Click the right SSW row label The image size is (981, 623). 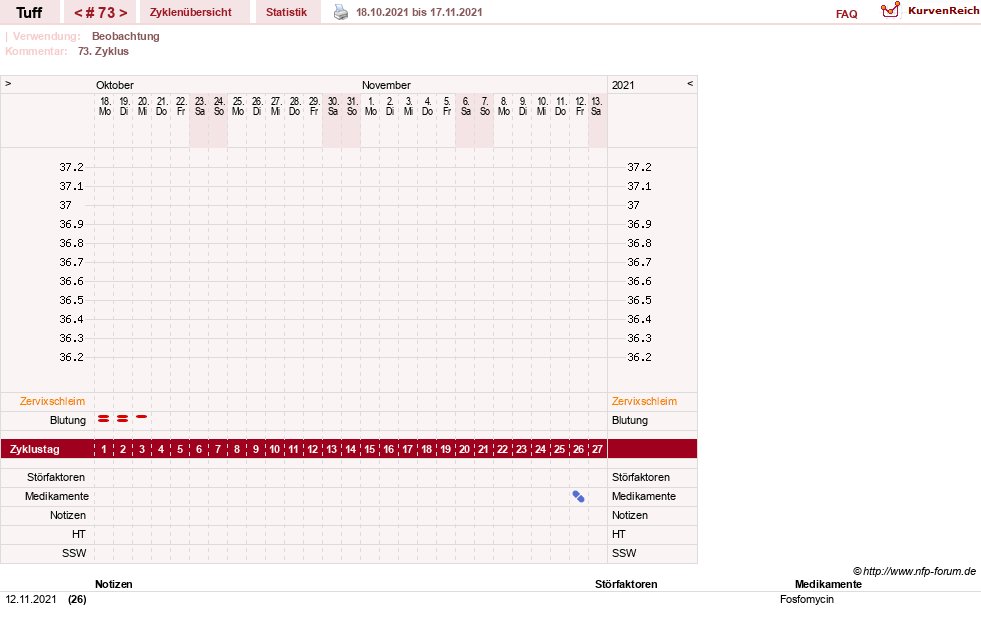click(x=624, y=554)
